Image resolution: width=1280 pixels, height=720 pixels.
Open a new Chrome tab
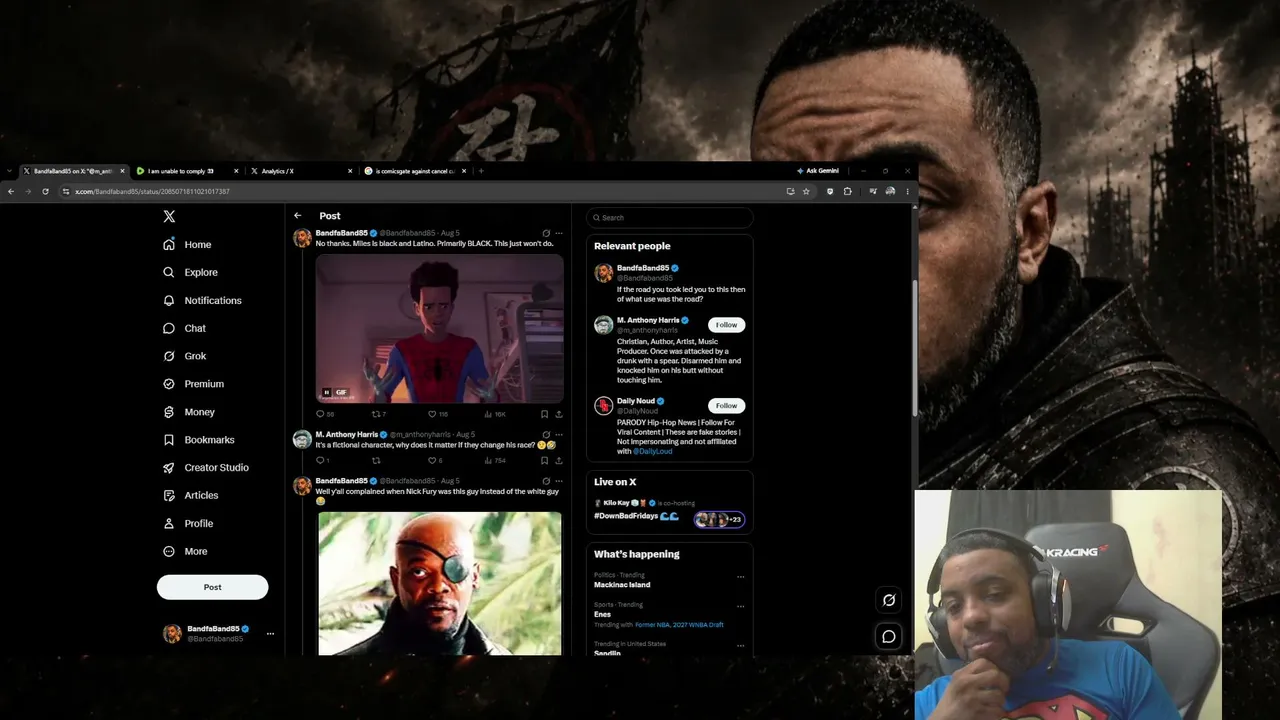[x=481, y=171]
